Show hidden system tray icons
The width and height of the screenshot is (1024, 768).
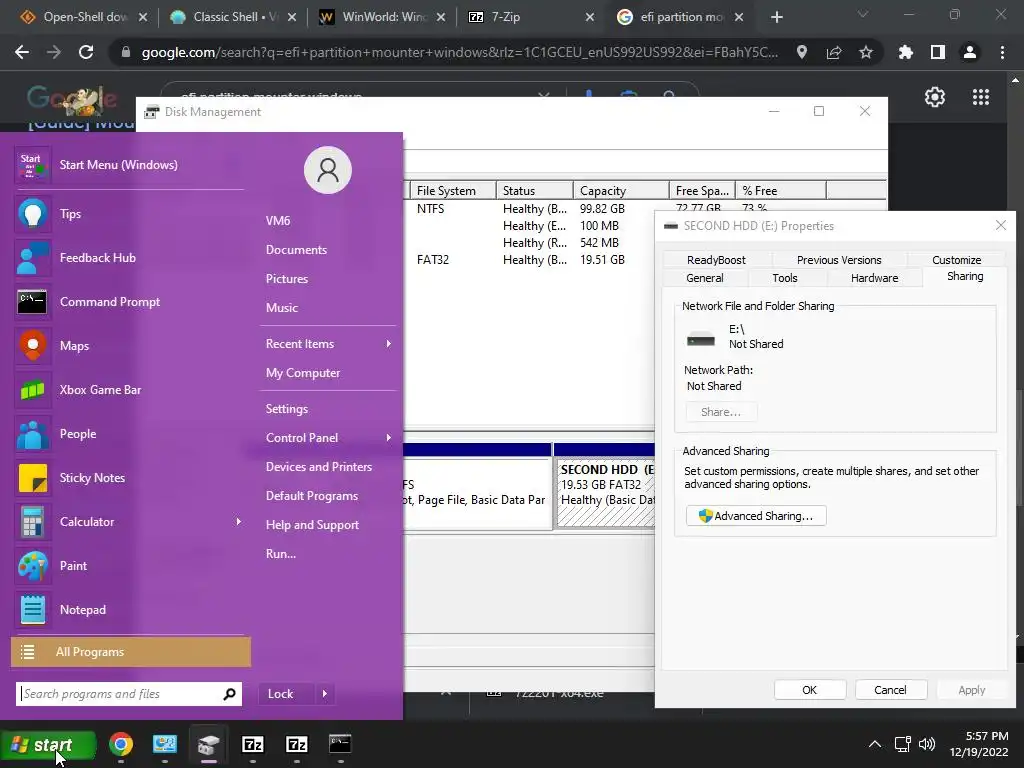click(875, 744)
